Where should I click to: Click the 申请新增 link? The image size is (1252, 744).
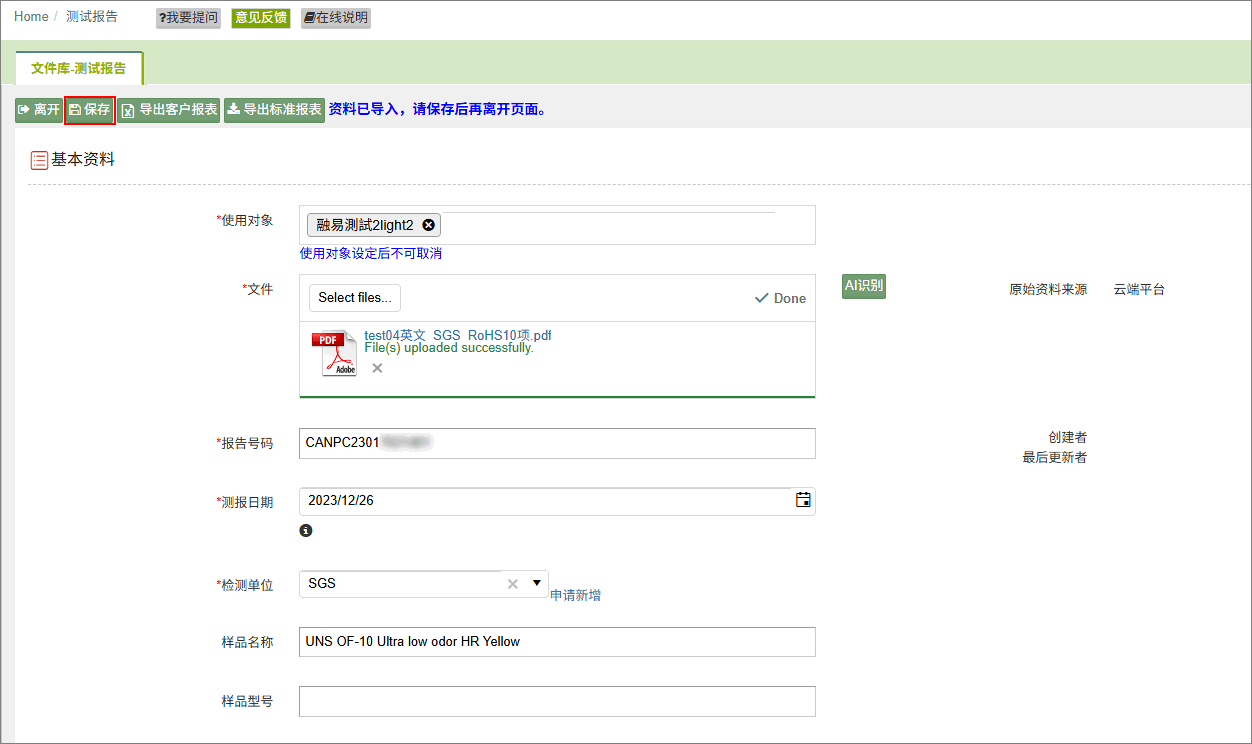point(576,595)
